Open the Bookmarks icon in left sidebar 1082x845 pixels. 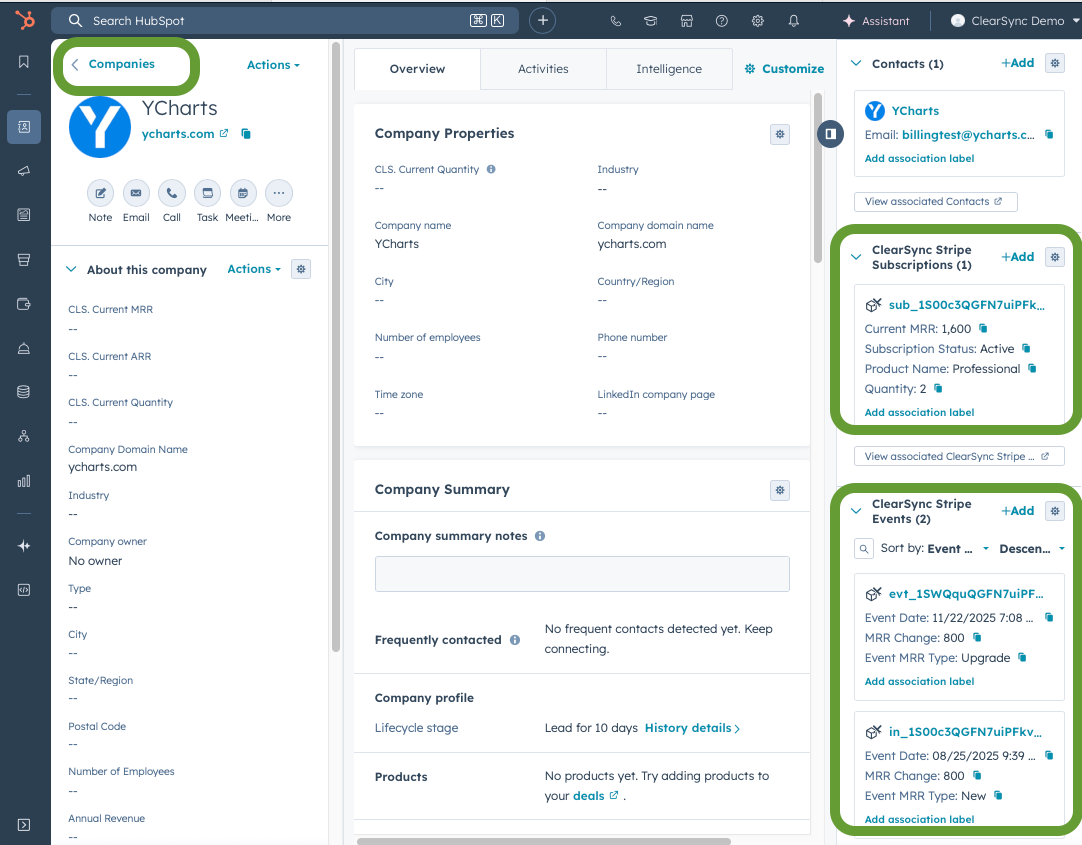point(23,62)
